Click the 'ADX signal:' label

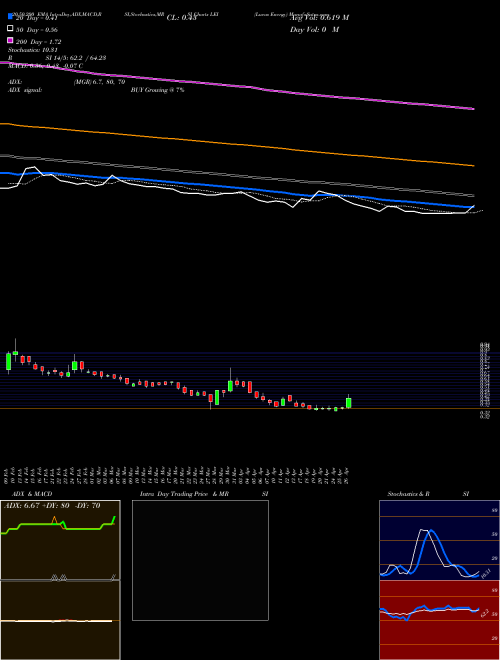25,90
